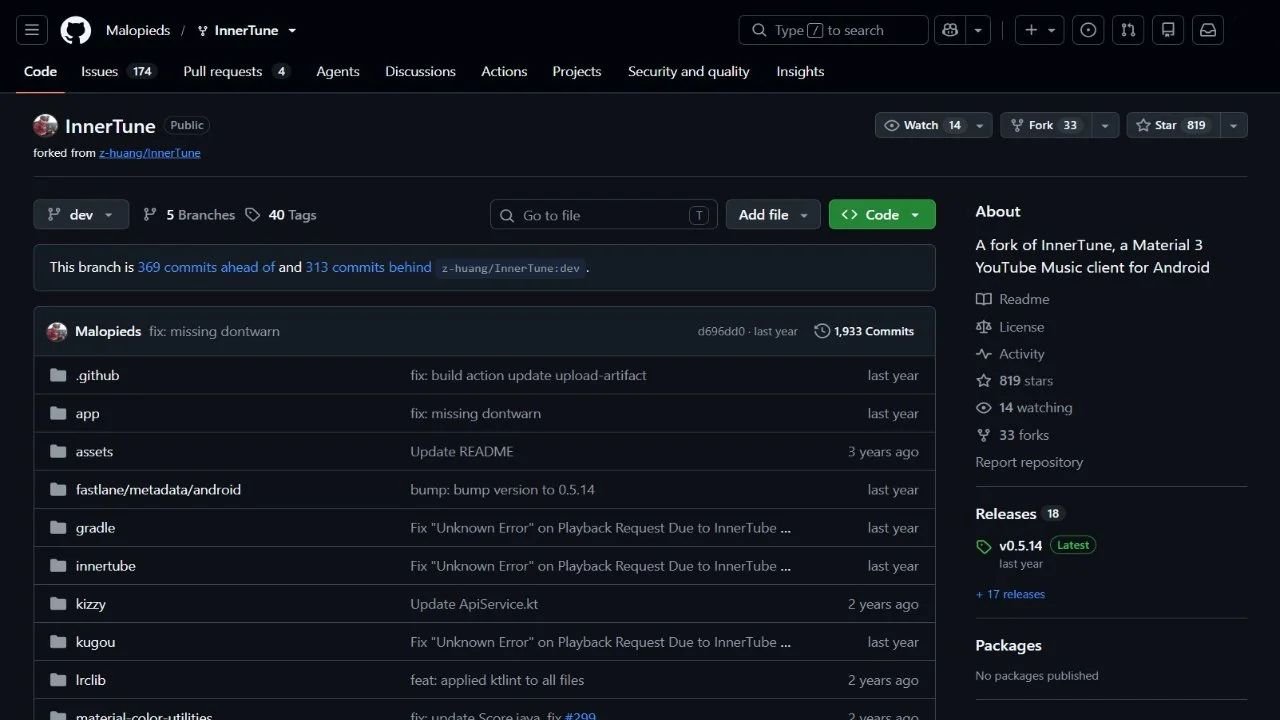Open the hamburger navigation menu
This screenshot has width=1280, height=720.
(x=32, y=30)
